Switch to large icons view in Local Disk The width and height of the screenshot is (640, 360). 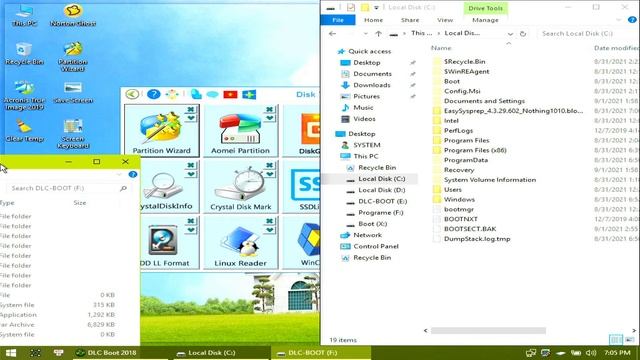pos(630,340)
